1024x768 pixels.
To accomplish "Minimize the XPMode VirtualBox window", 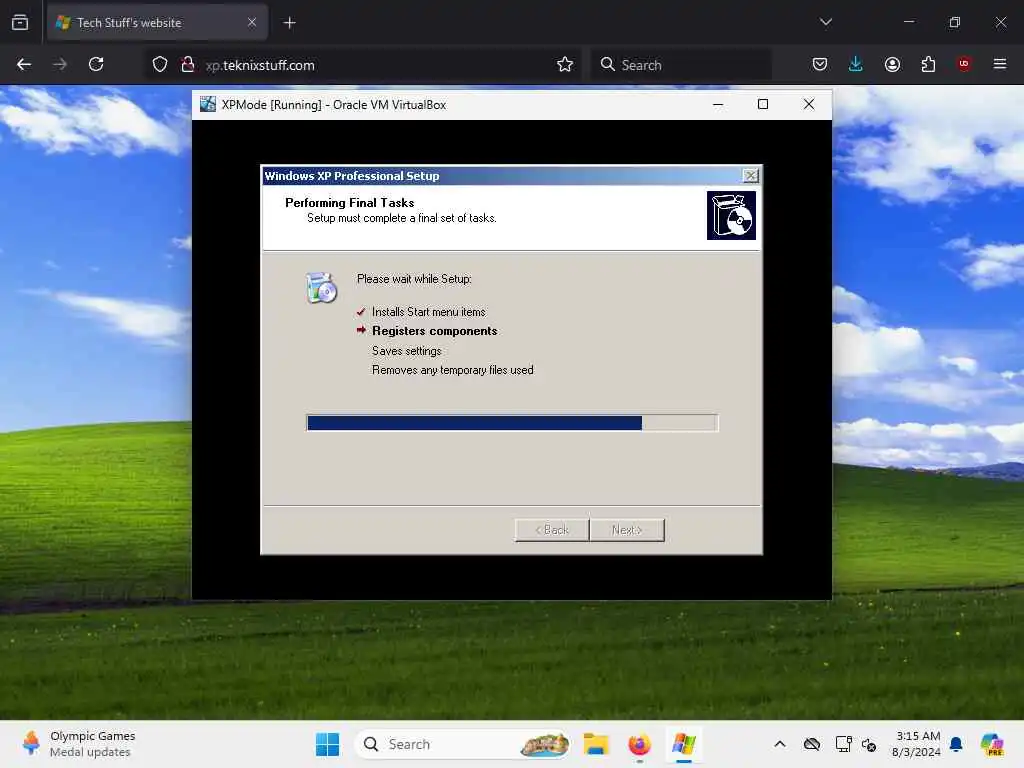I will [718, 104].
